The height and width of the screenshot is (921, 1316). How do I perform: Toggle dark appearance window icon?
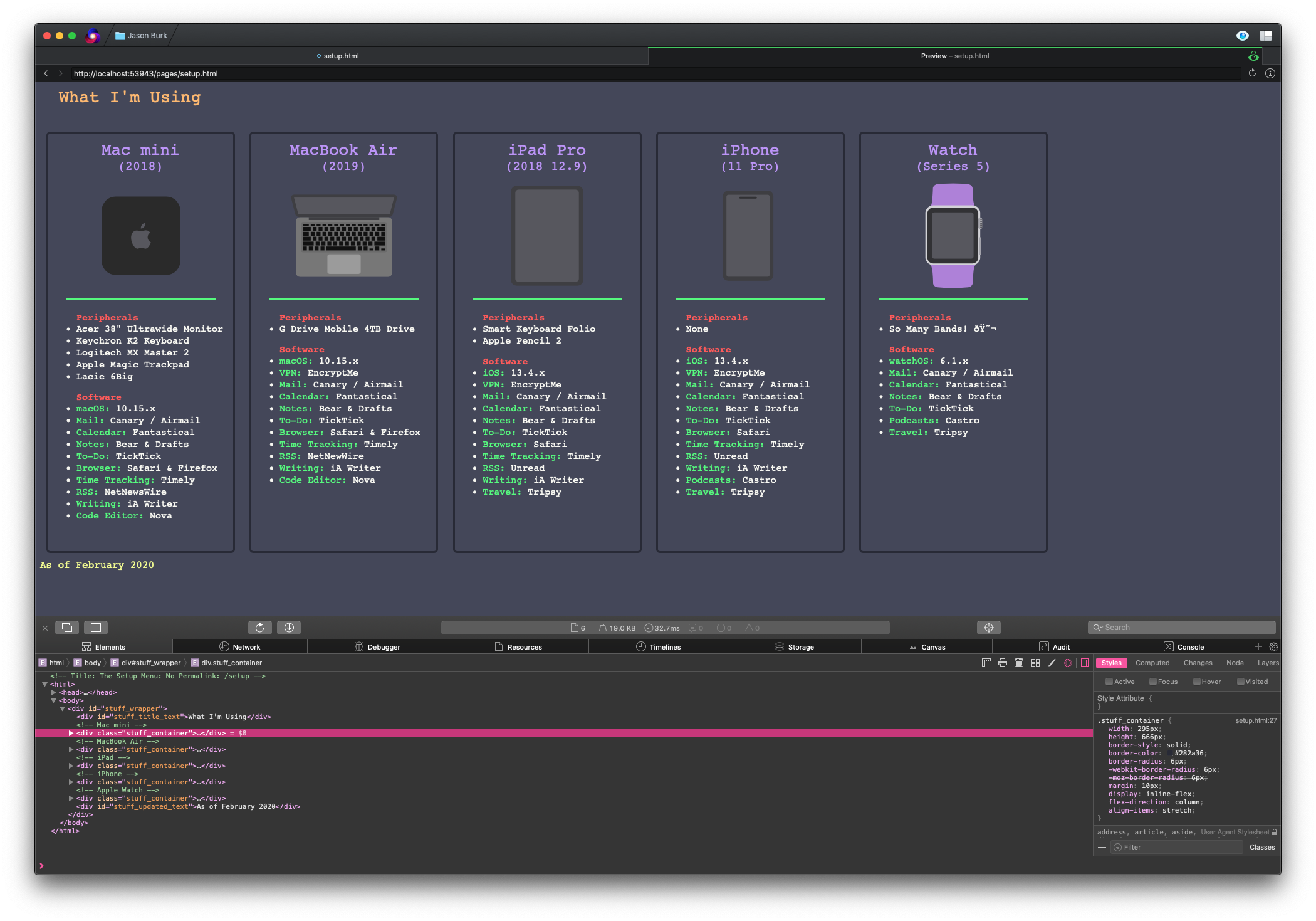(1019, 663)
